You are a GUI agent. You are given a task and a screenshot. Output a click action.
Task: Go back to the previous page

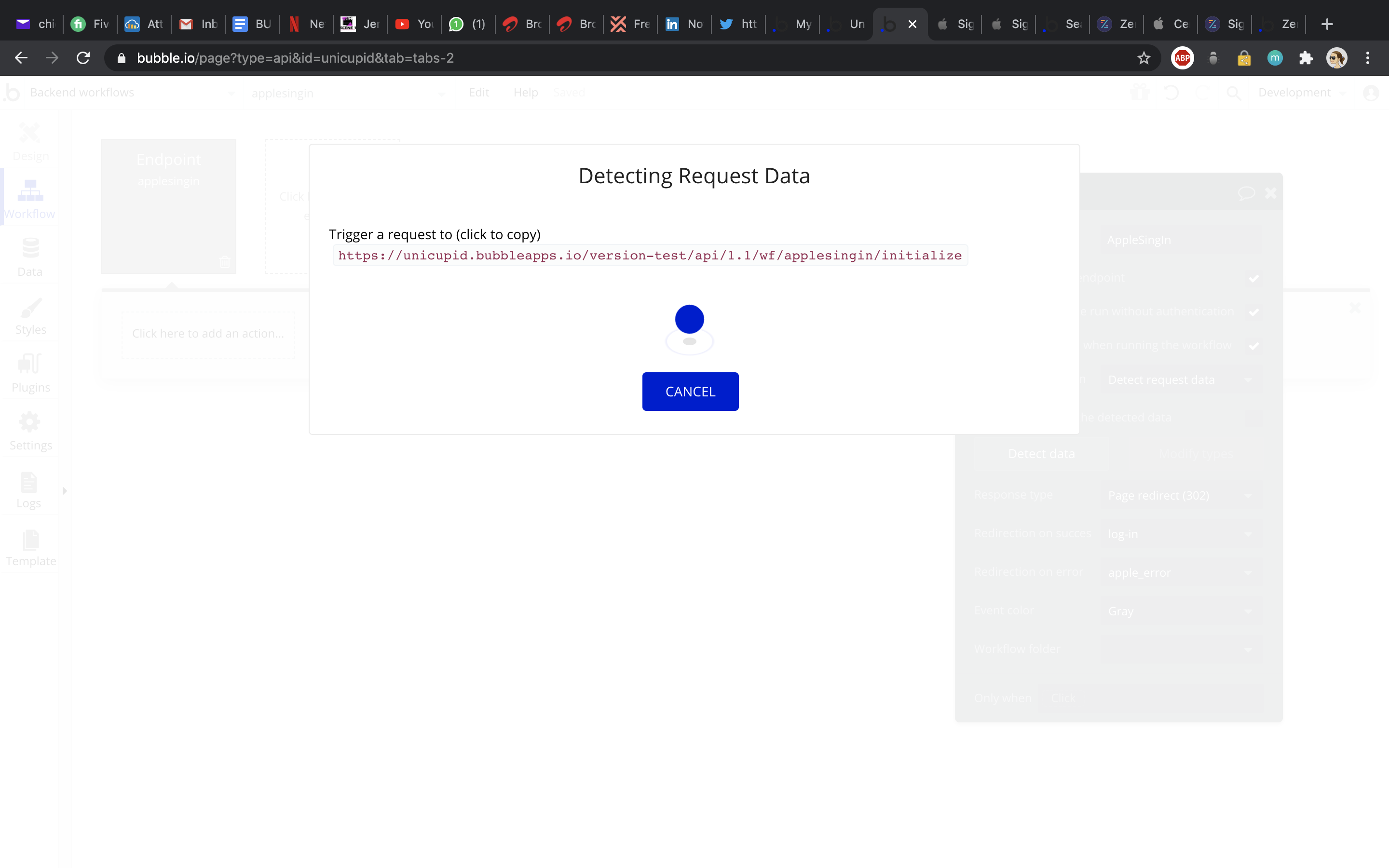tap(21, 58)
